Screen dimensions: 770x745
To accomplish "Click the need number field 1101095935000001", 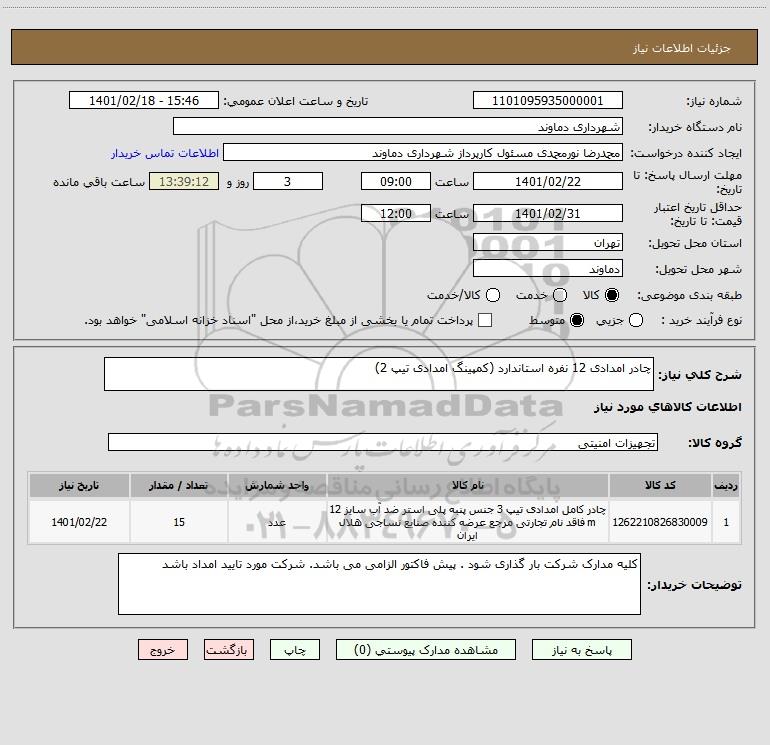I will [548, 100].
